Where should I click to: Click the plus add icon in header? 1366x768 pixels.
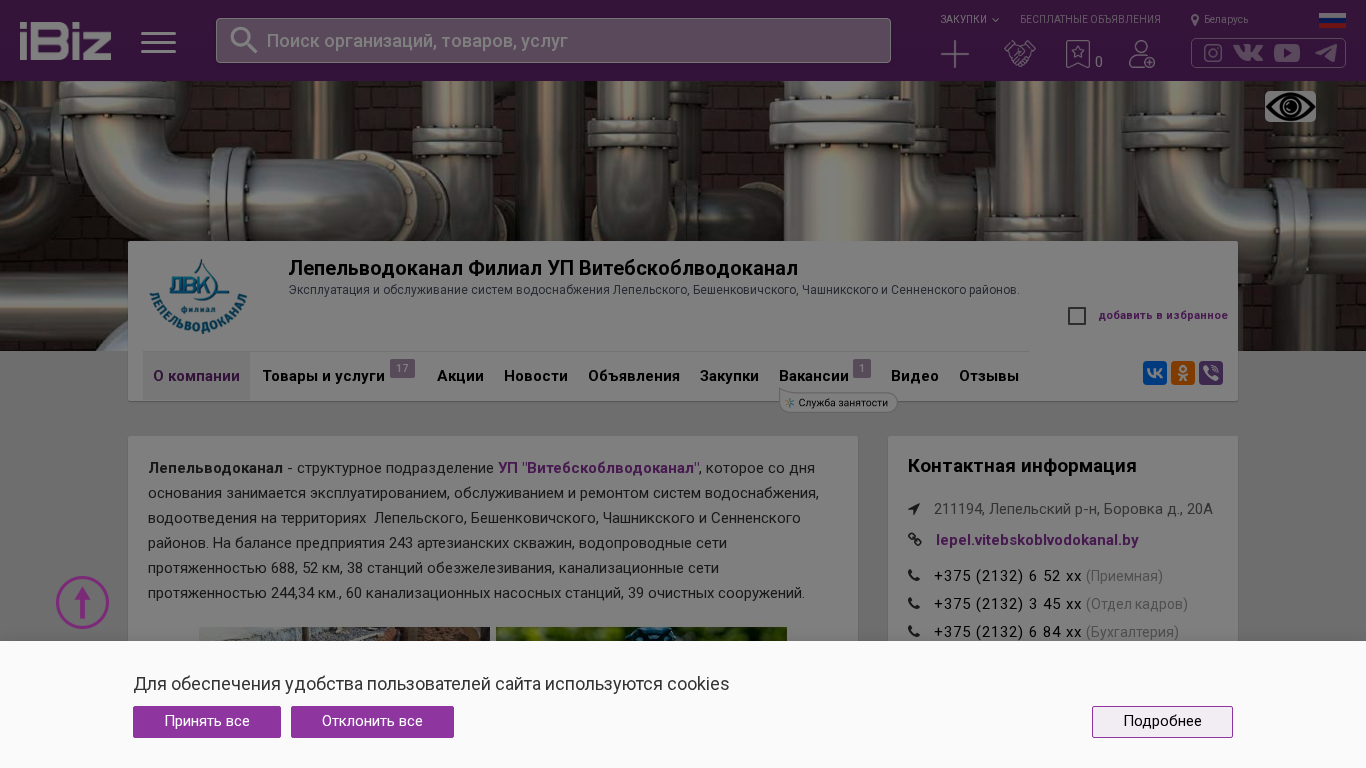pos(955,54)
